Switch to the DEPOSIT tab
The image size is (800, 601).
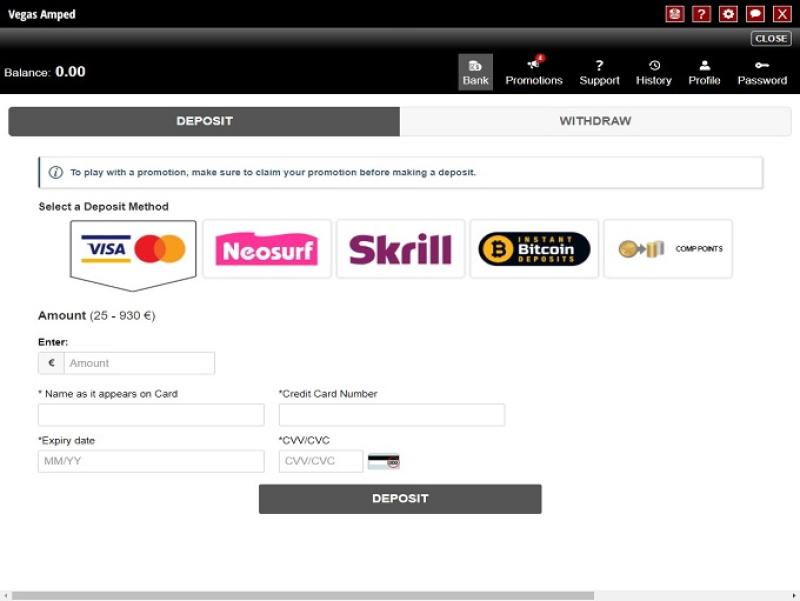click(204, 121)
